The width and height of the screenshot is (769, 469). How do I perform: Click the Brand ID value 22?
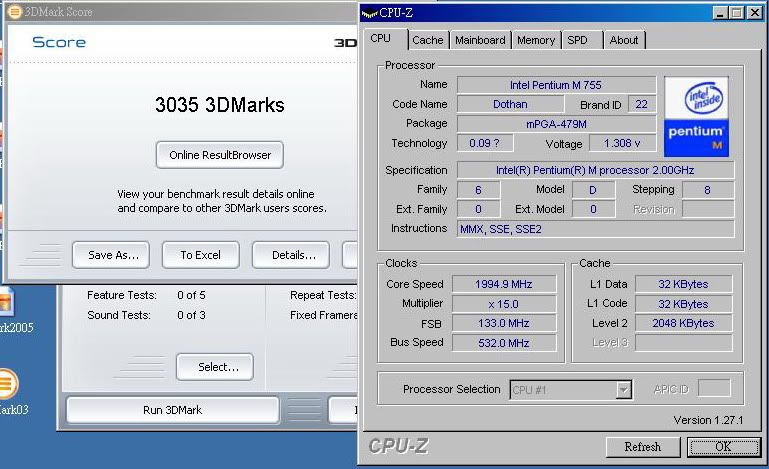click(641, 104)
